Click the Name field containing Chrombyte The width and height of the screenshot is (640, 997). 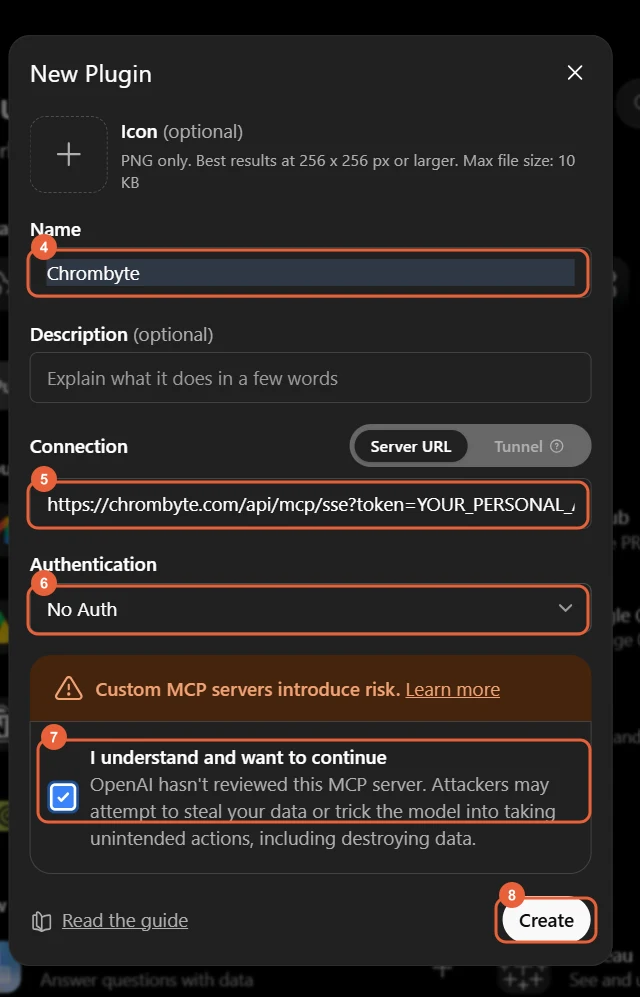tap(310, 273)
